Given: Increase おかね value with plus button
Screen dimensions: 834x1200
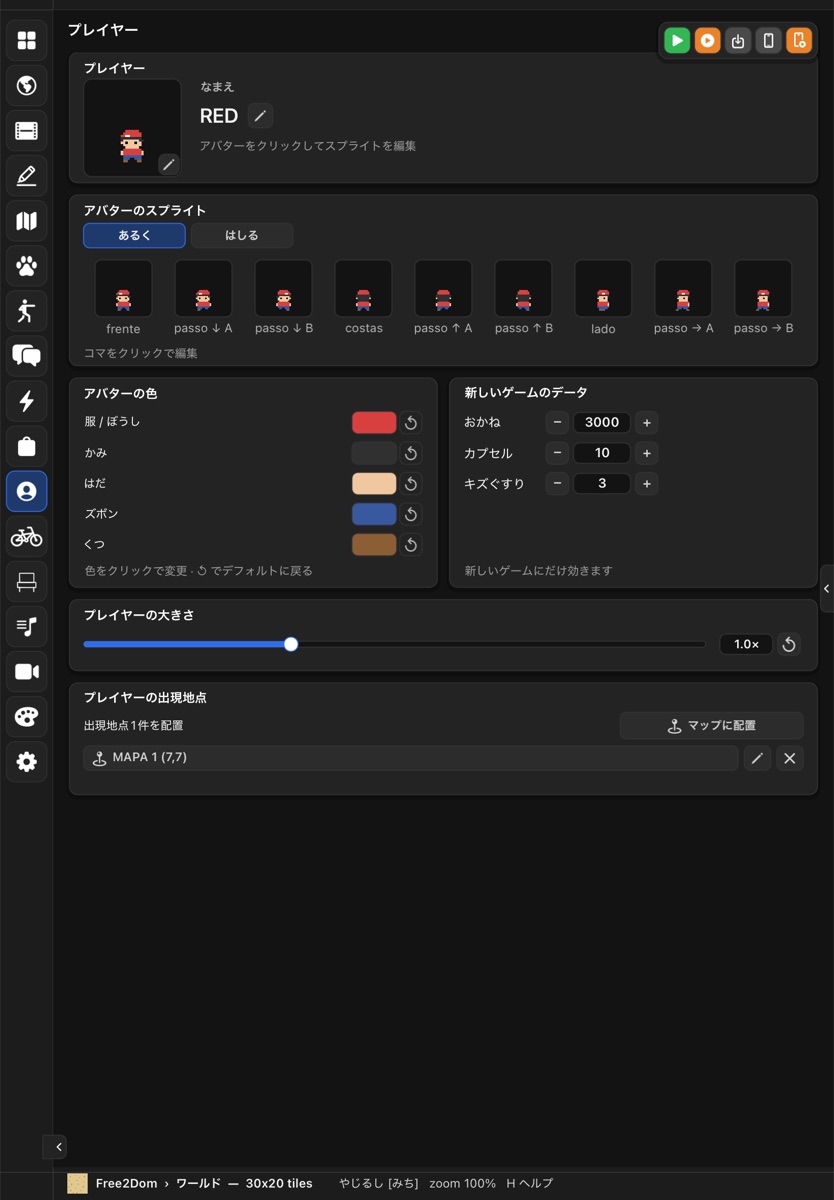Looking at the screenshot, I should 647,423.
